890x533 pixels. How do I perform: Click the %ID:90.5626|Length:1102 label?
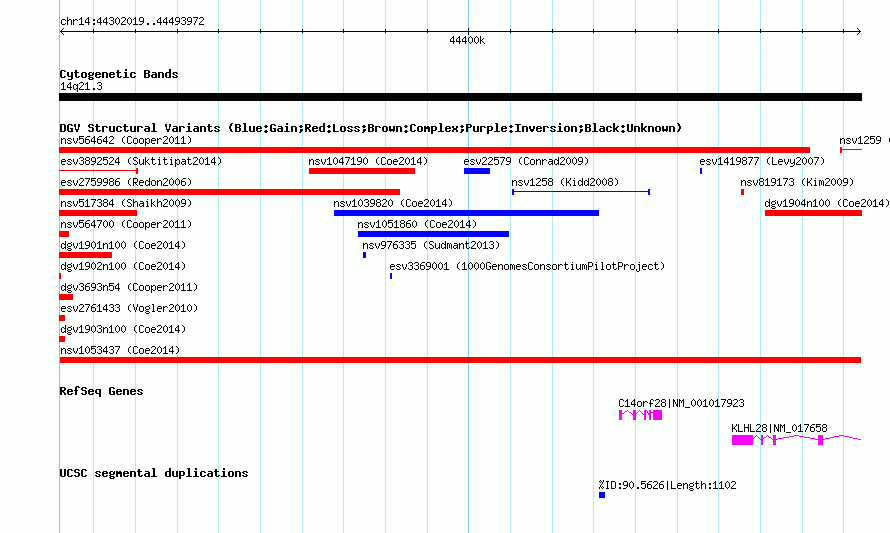[x=668, y=485]
